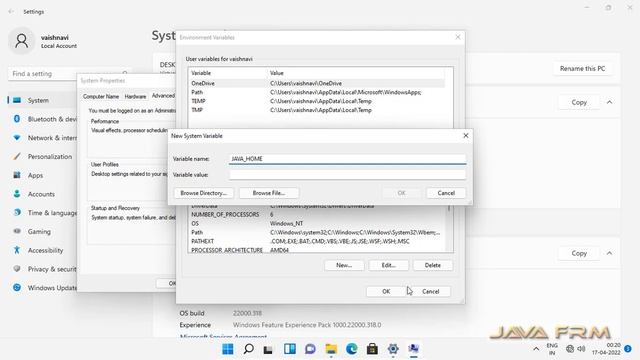The height and width of the screenshot is (360, 640).
Task: Open Bluetooth & devices in Settings sidebar
Action: click(42, 119)
